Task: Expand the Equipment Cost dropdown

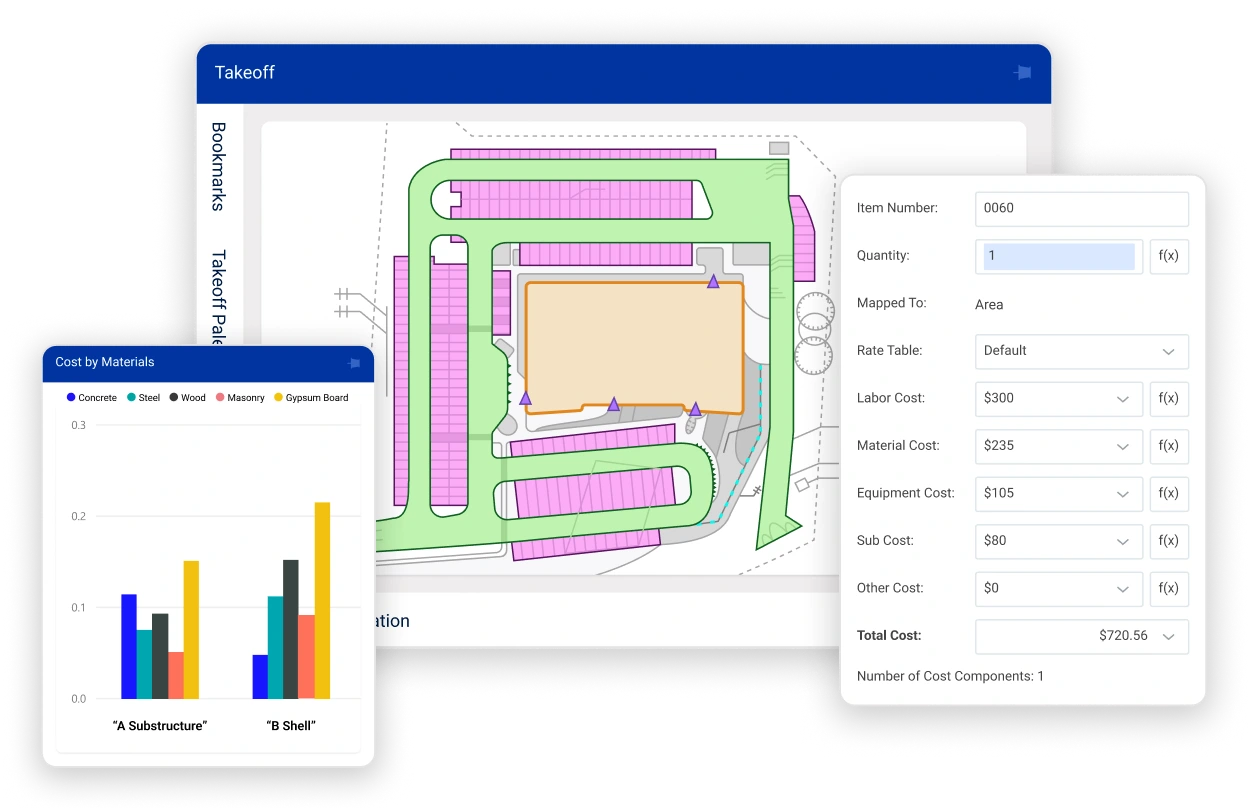Action: point(1059,493)
